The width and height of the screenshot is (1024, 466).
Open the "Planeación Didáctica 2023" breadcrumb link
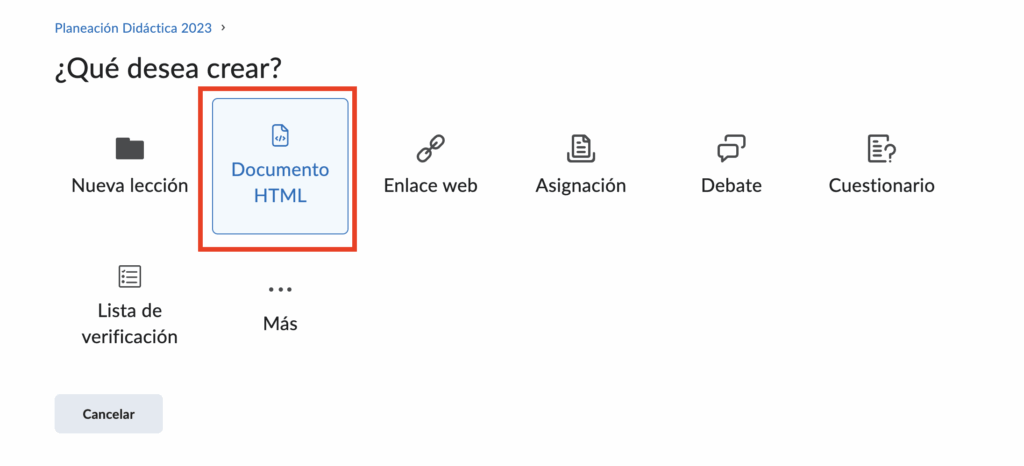coord(133,28)
